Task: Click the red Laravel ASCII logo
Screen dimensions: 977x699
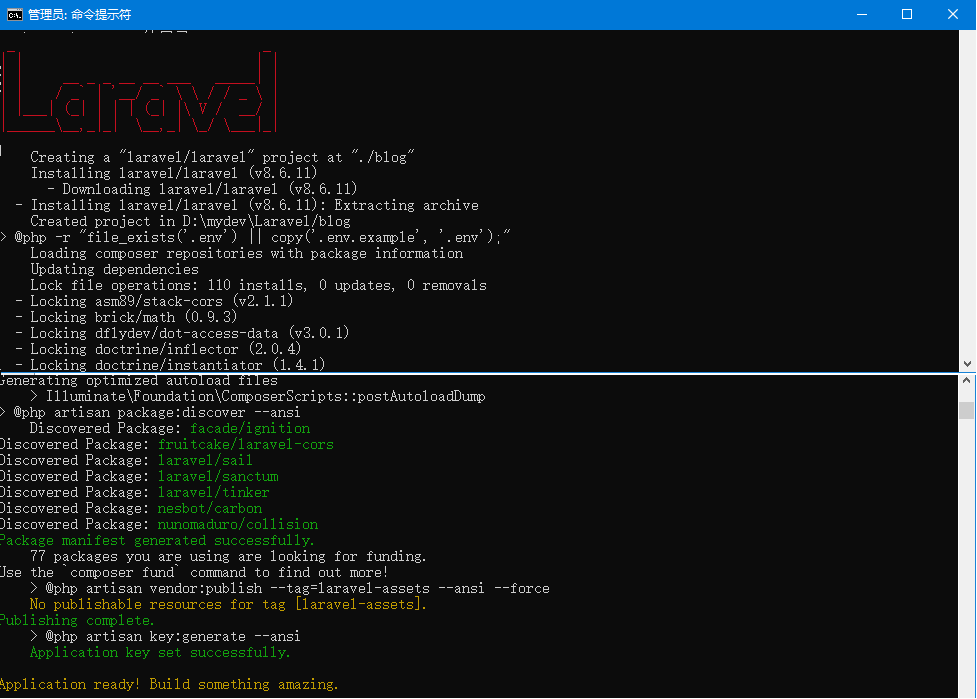Action: click(x=139, y=92)
